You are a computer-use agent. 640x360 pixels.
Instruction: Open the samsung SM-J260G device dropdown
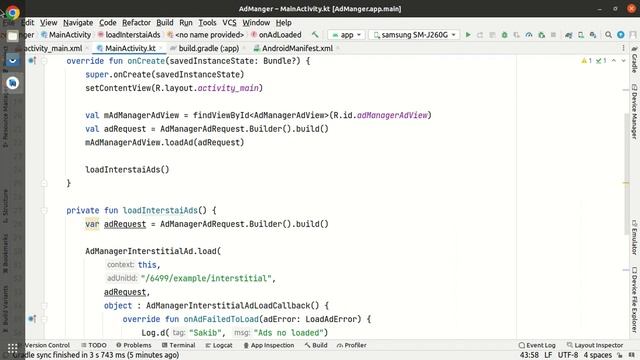(x=414, y=35)
